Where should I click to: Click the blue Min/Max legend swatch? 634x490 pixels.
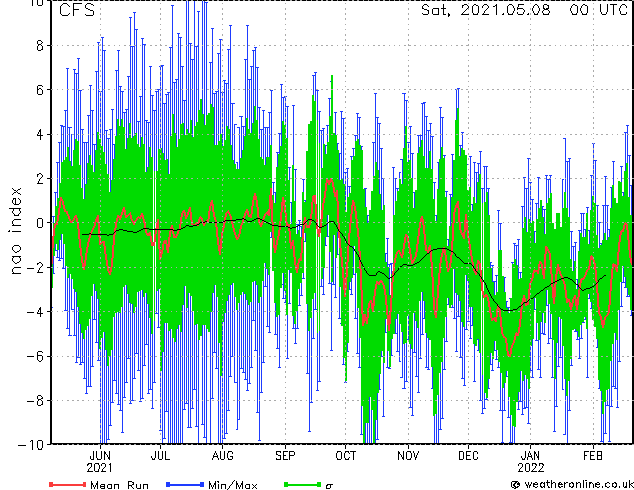pos(185,484)
